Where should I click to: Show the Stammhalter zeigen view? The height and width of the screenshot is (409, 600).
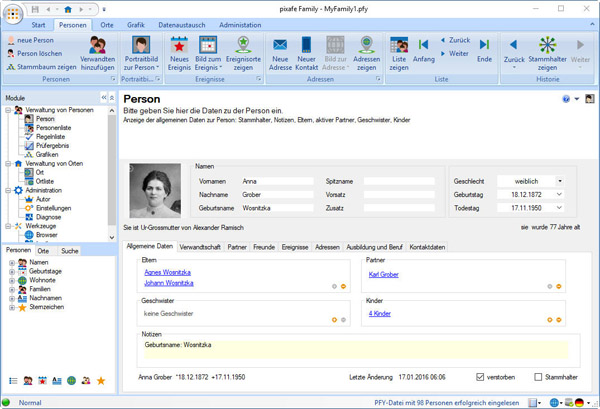point(547,46)
